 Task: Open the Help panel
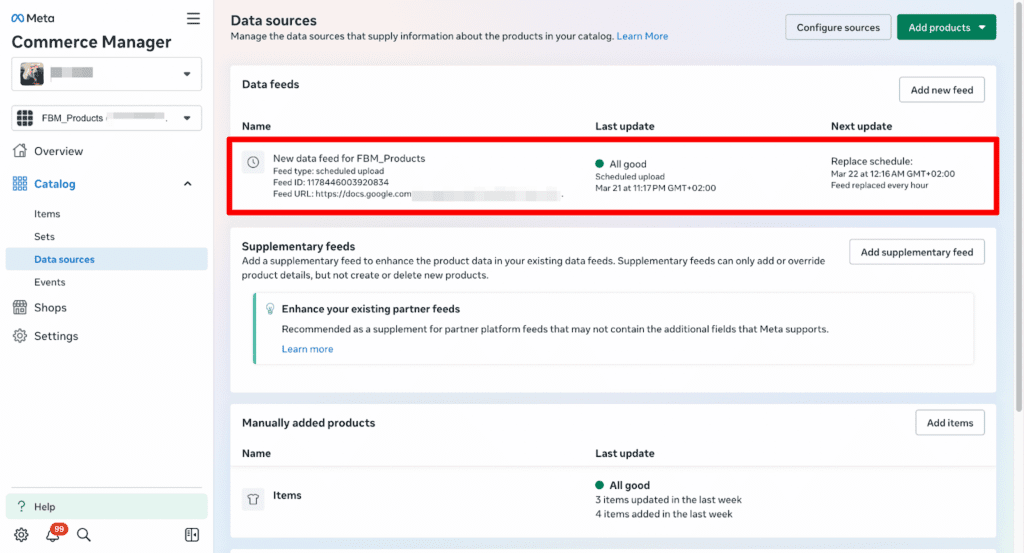point(106,507)
